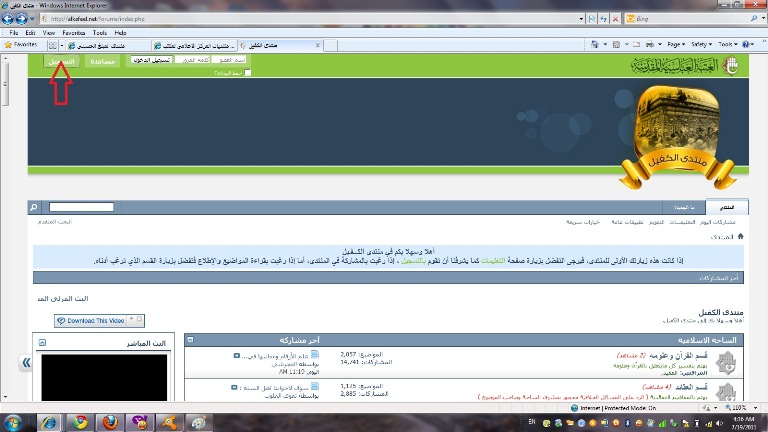Viewport: 768px width, 432px height.
Task: Click the double-arrow sidebar toggle on left
Action: click(x=26, y=363)
